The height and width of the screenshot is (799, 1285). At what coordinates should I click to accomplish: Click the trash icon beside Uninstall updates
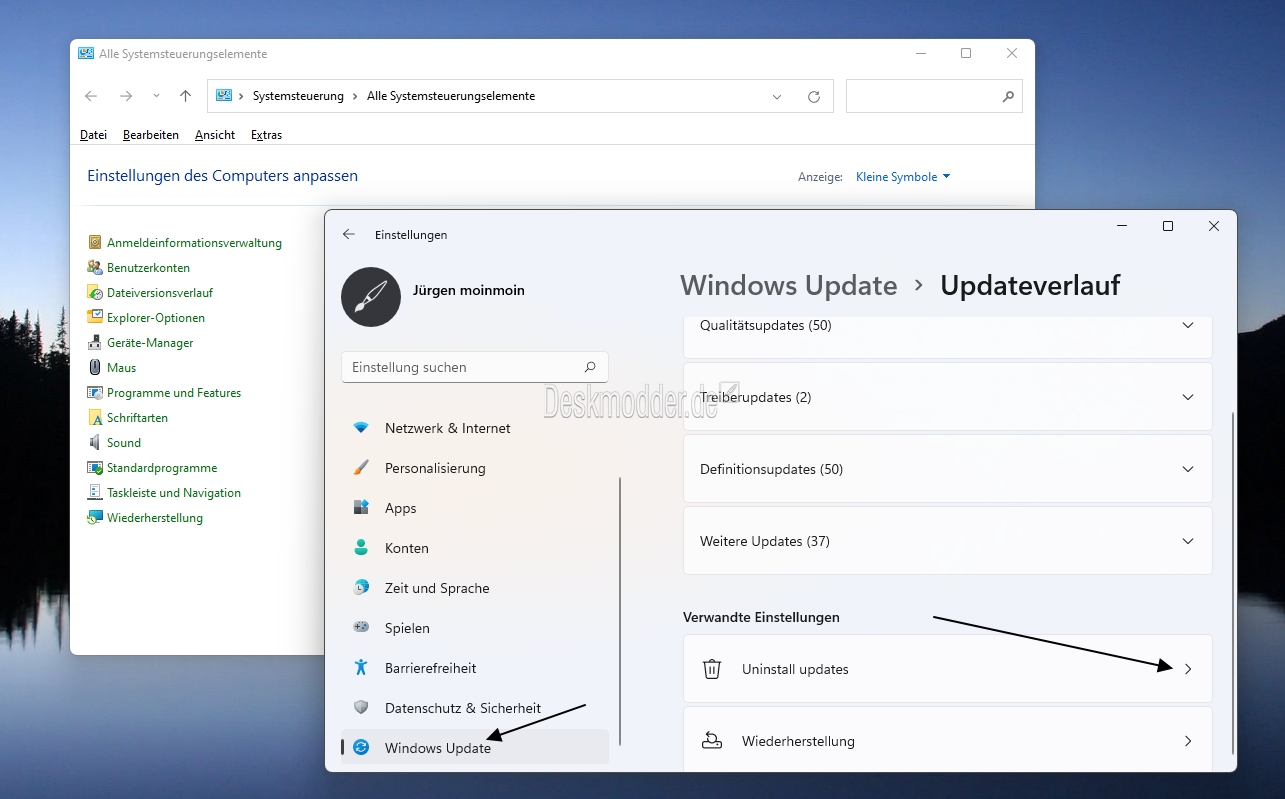(712, 669)
